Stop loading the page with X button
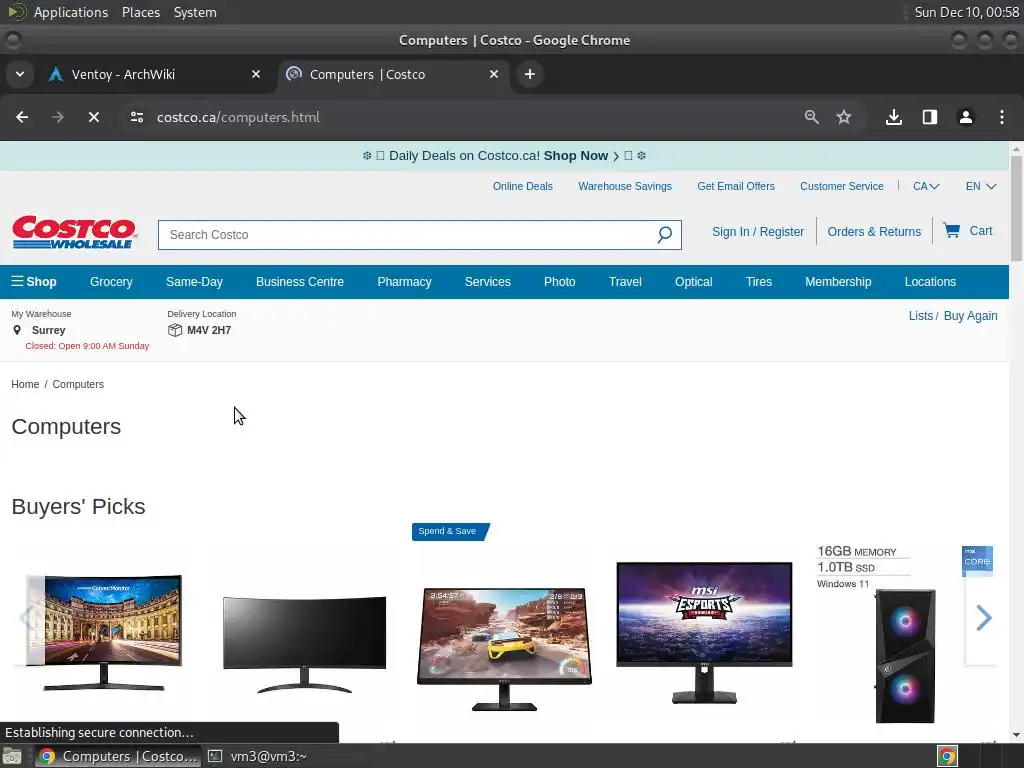 pos(94,118)
